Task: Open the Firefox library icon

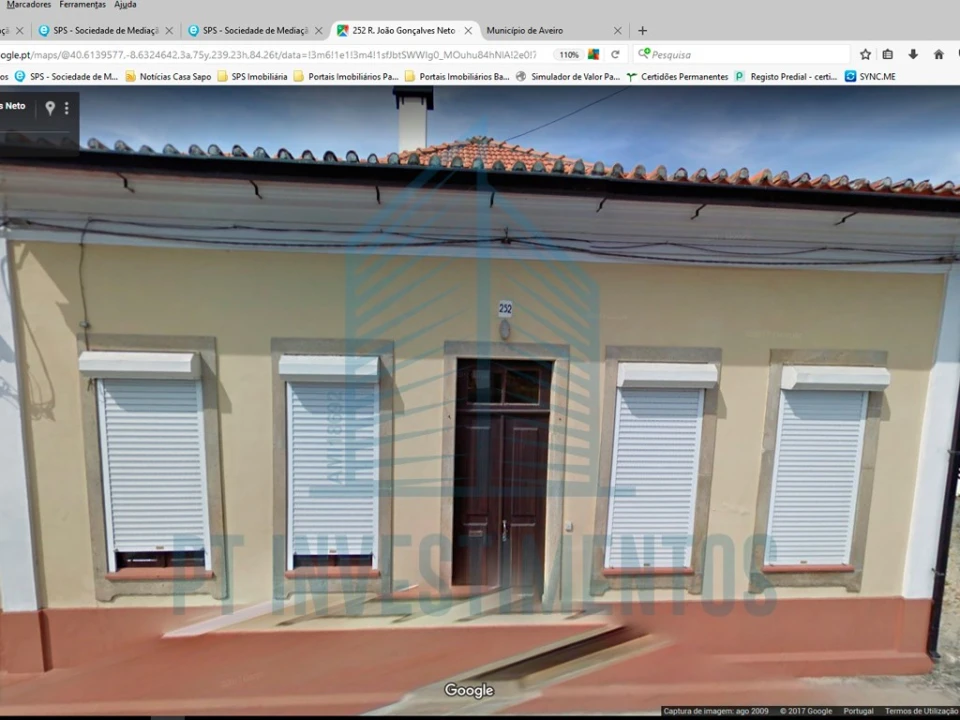Action: point(888,54)
